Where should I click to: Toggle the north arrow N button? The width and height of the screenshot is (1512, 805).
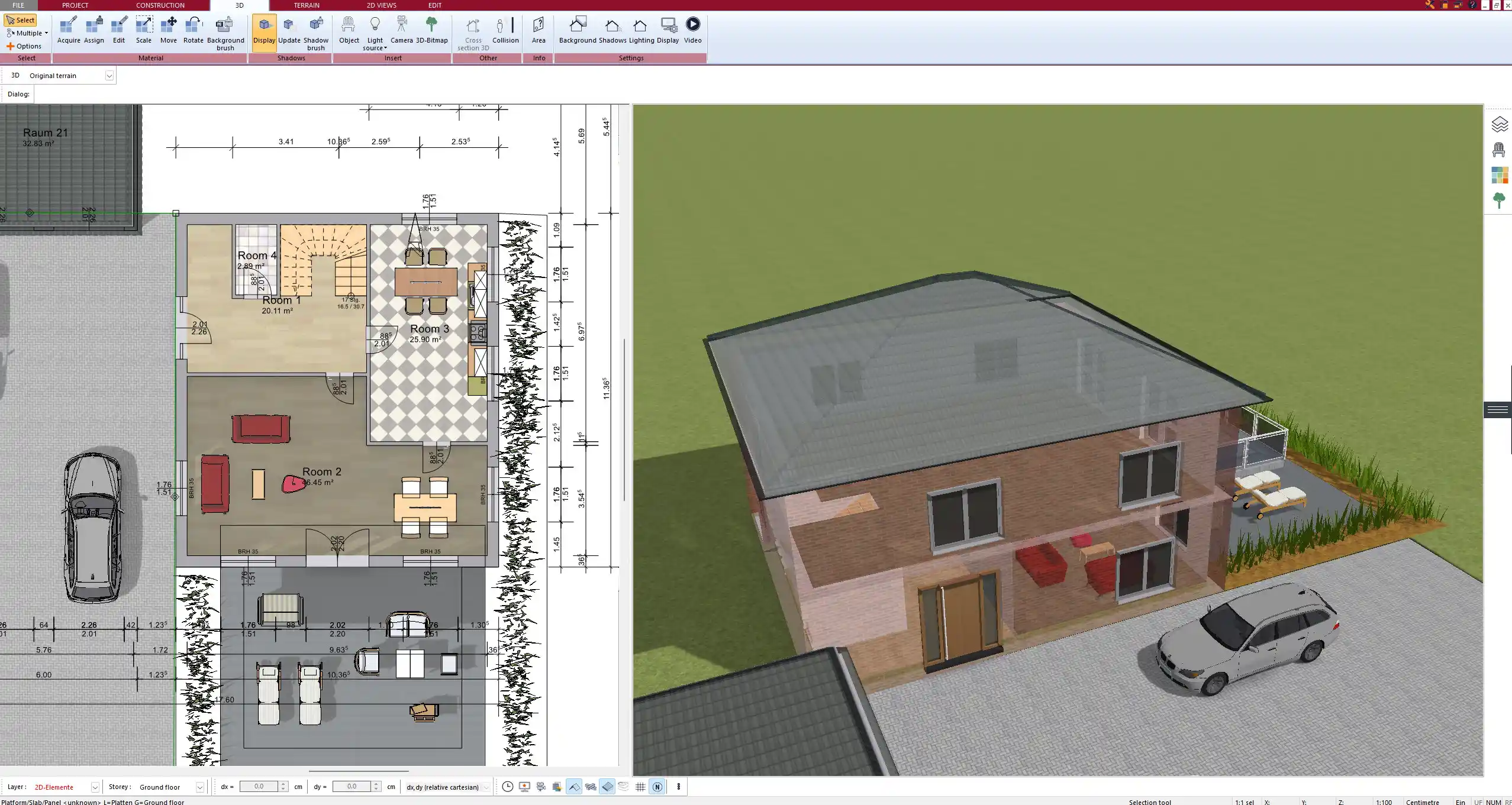[657, 787]
